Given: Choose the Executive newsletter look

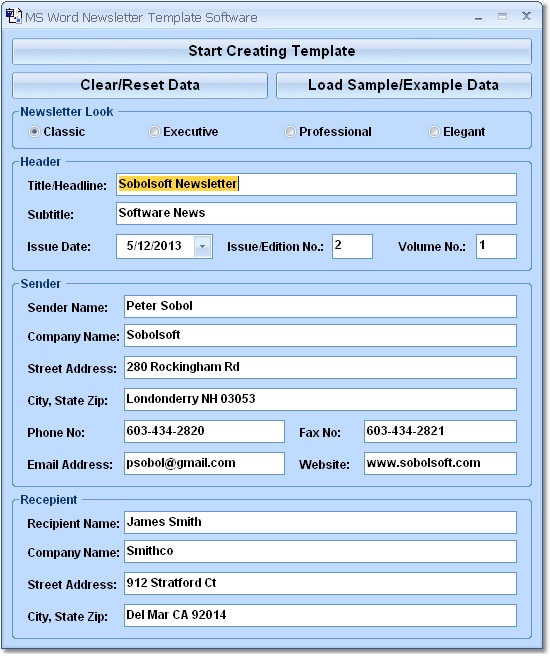Looking at the screenshot, I should point(154,132).
